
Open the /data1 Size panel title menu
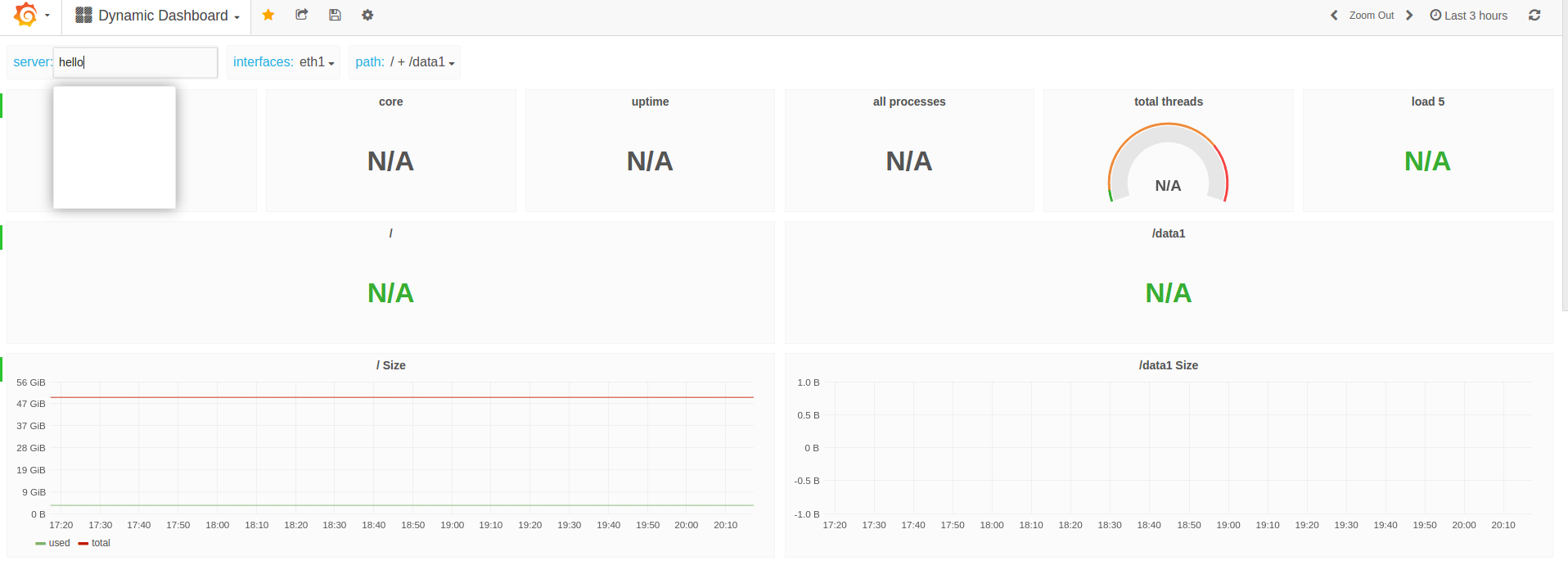[x=1168, y=365]
